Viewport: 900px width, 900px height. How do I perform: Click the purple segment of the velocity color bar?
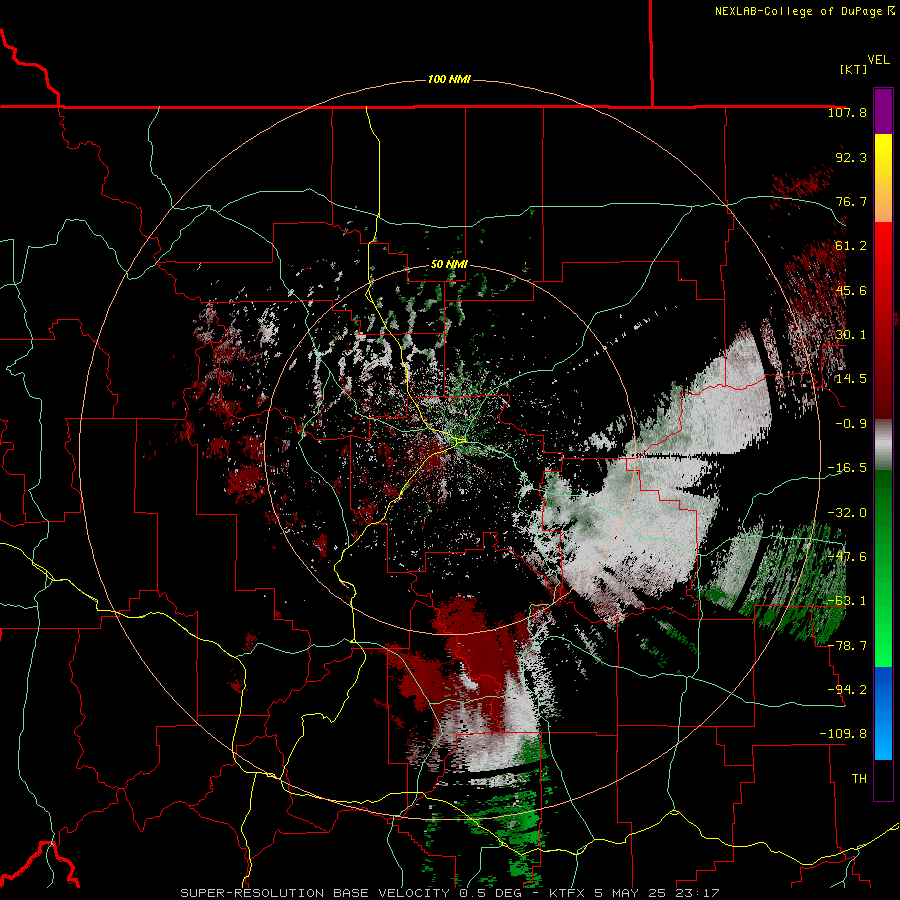coord(883,111)
